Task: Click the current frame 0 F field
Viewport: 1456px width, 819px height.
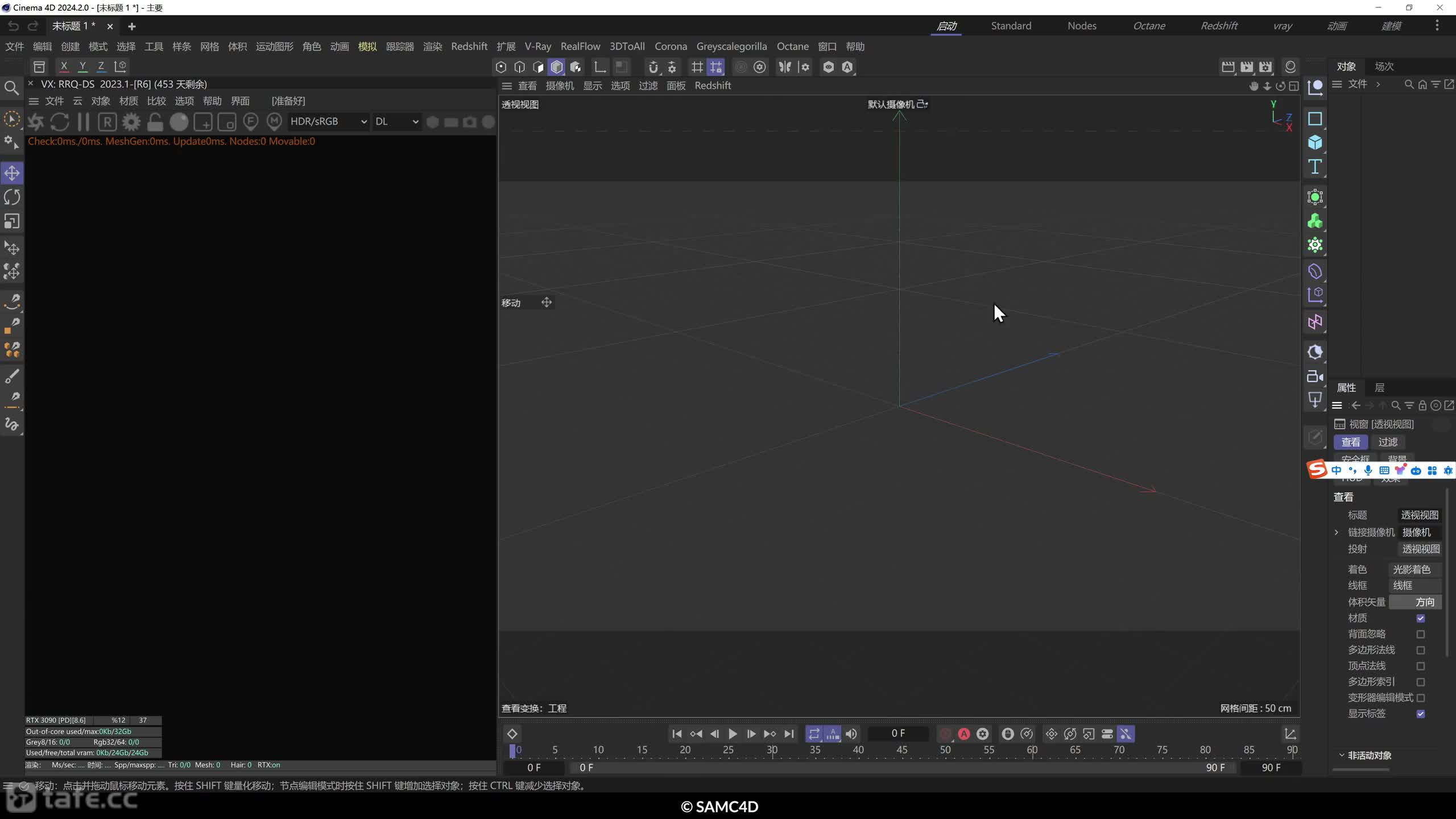Action: tap(898, 734)
